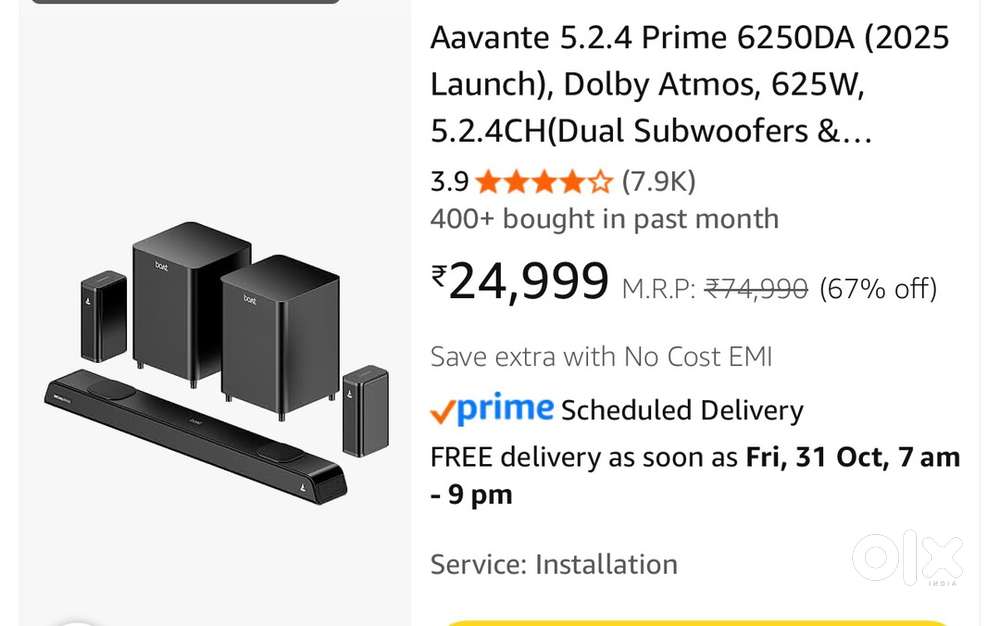Click the Fri, 31 Oct delivery date

(x=811, y=457)
